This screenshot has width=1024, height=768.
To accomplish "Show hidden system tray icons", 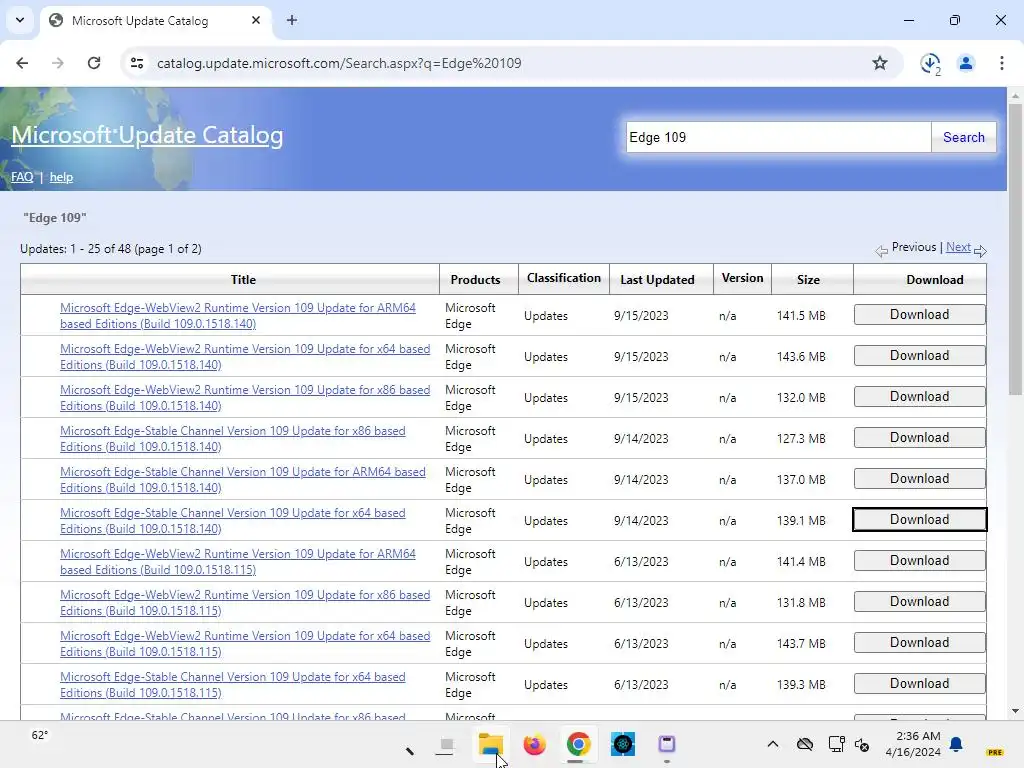I will coord(773,744).
